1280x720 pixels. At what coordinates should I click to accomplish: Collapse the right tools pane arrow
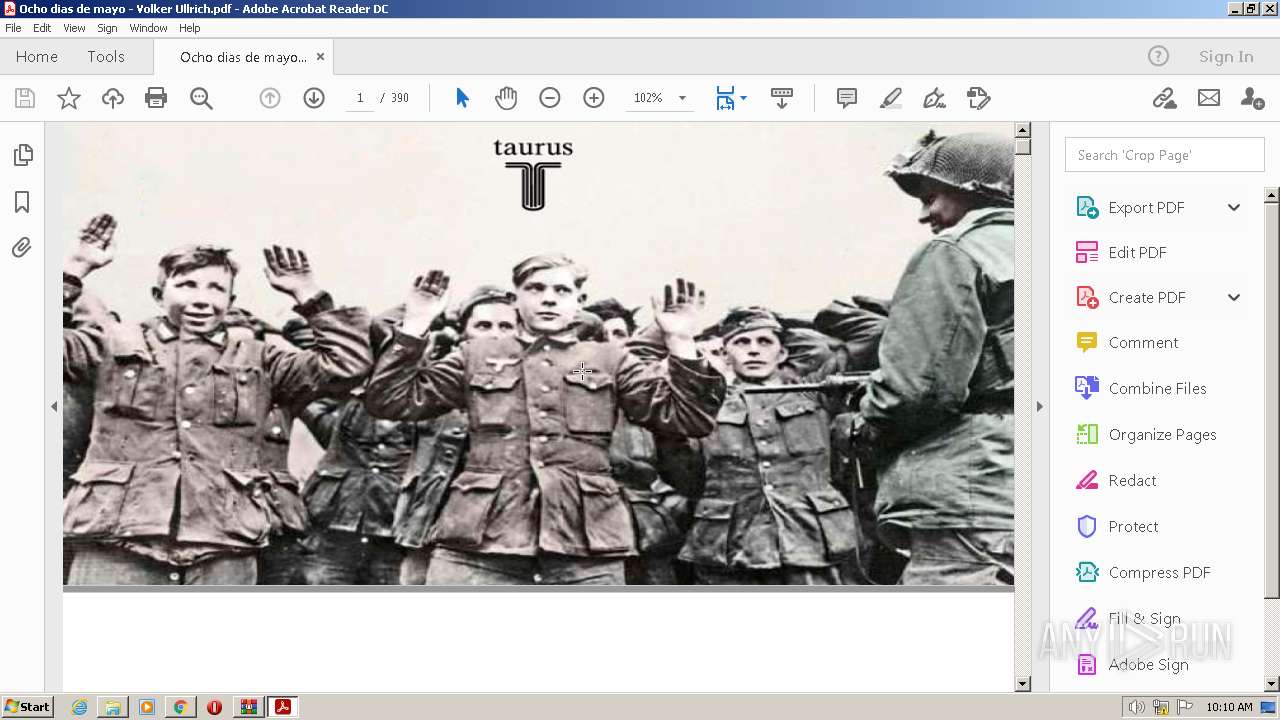pyautogui.click(x=1039, y=406)
